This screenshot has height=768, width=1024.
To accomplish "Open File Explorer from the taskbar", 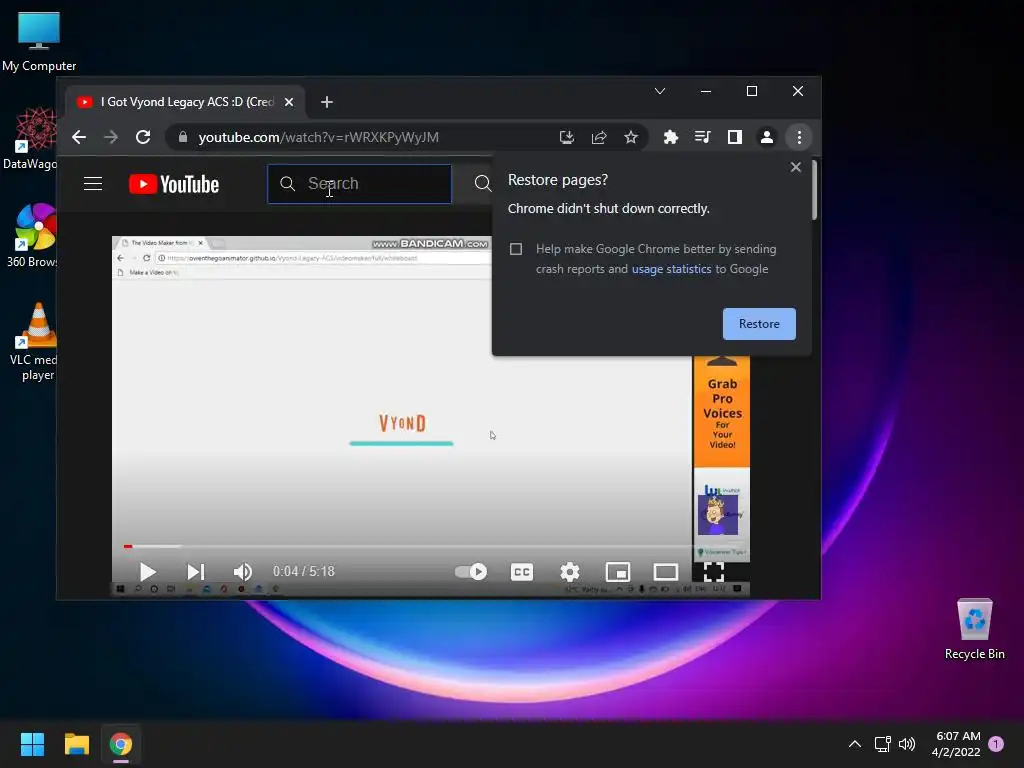I will tap(76, 744).
